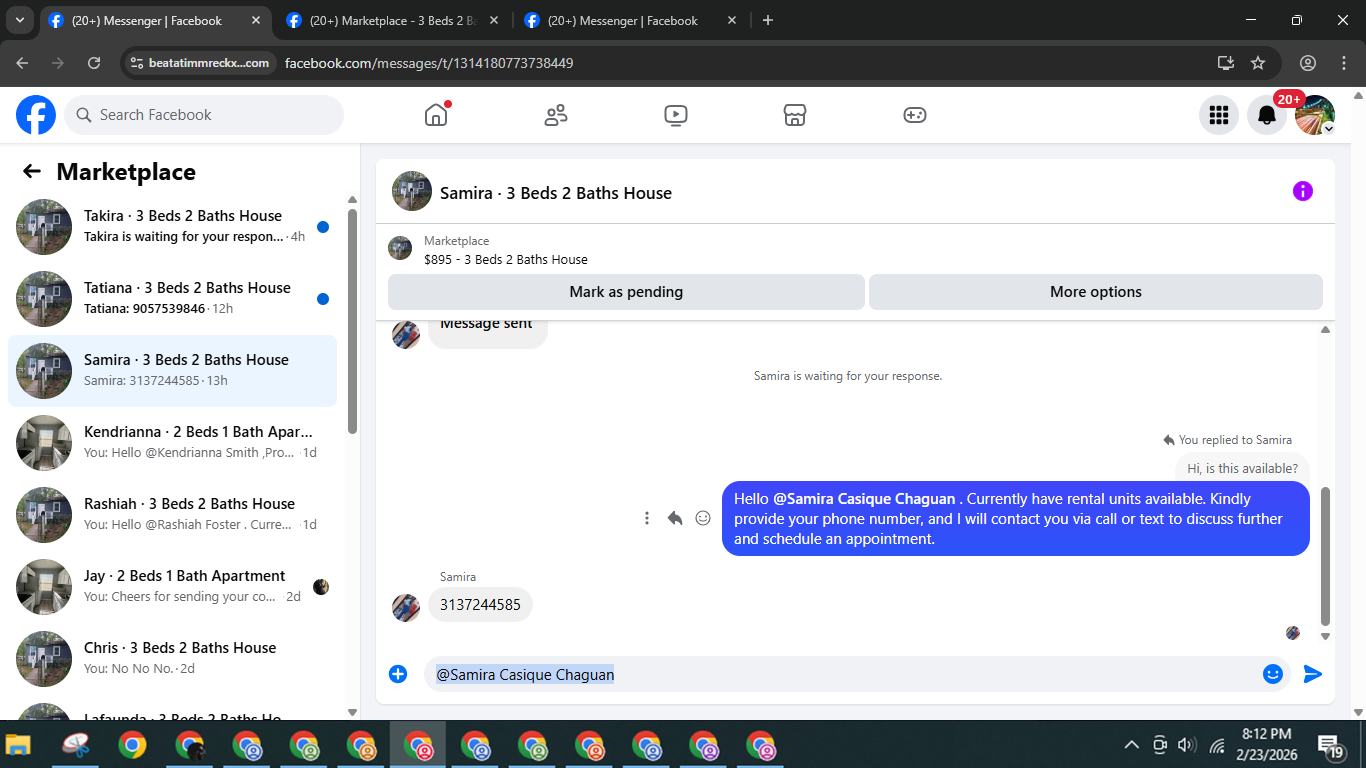
Task: Open the notifications bell icon
Action: (x=1267, y=115)
